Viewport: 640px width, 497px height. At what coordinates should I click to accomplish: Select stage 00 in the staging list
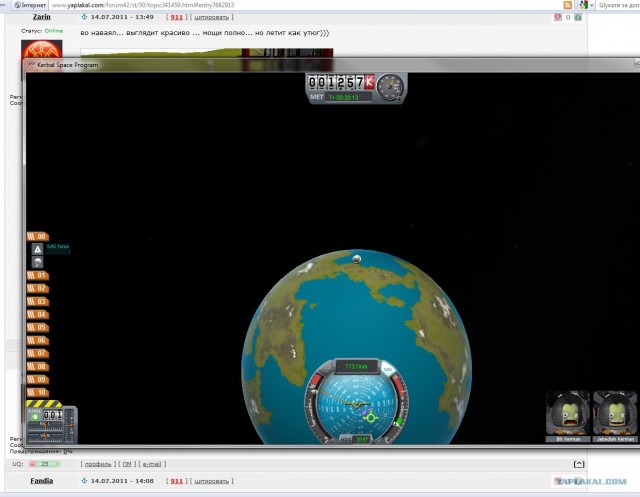point(38,236)
